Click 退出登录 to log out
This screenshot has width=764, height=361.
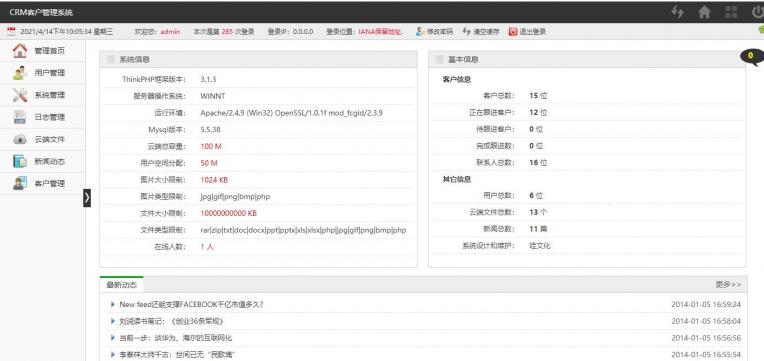point(527,32)
